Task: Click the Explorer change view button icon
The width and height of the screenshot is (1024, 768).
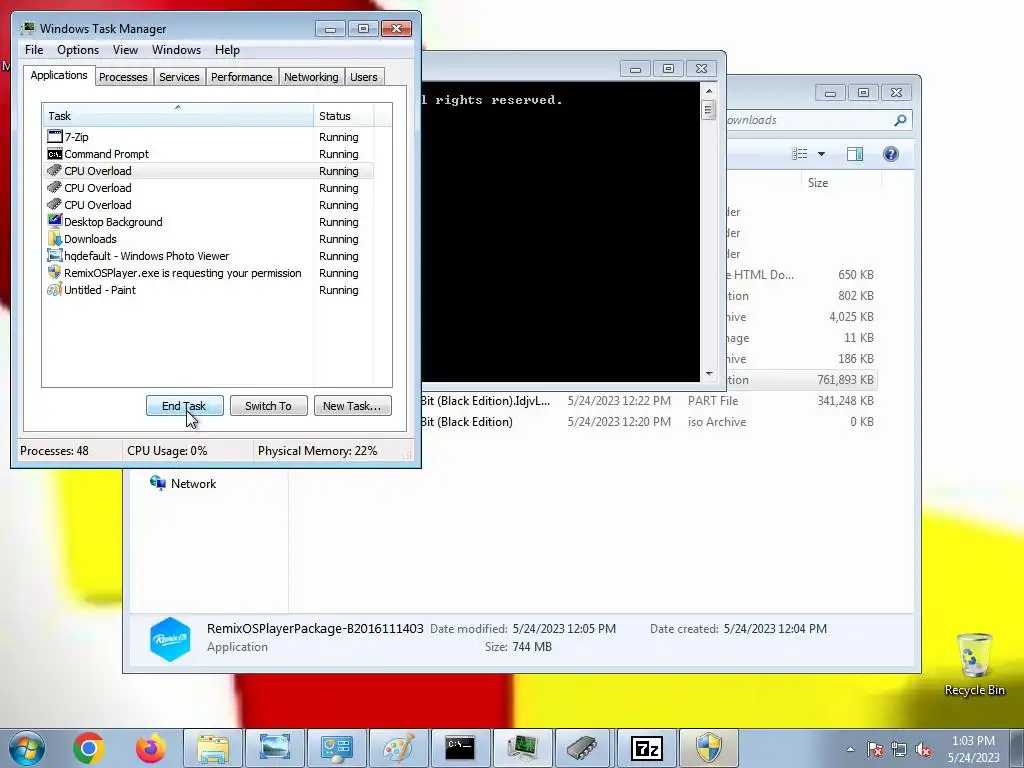Action: (x=800, y=153)
